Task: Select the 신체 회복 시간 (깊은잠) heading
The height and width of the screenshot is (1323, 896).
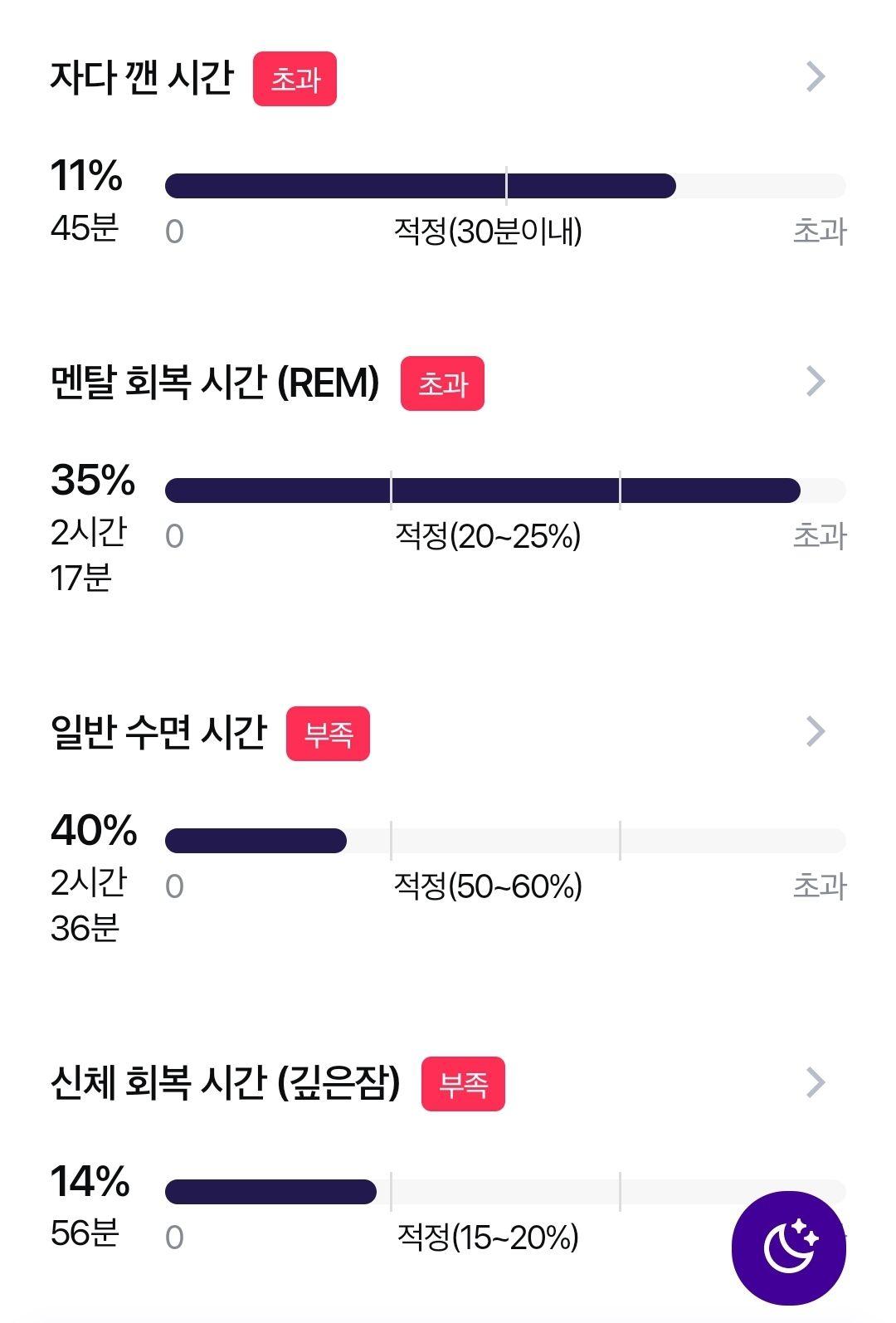Action: [226, 1082]
